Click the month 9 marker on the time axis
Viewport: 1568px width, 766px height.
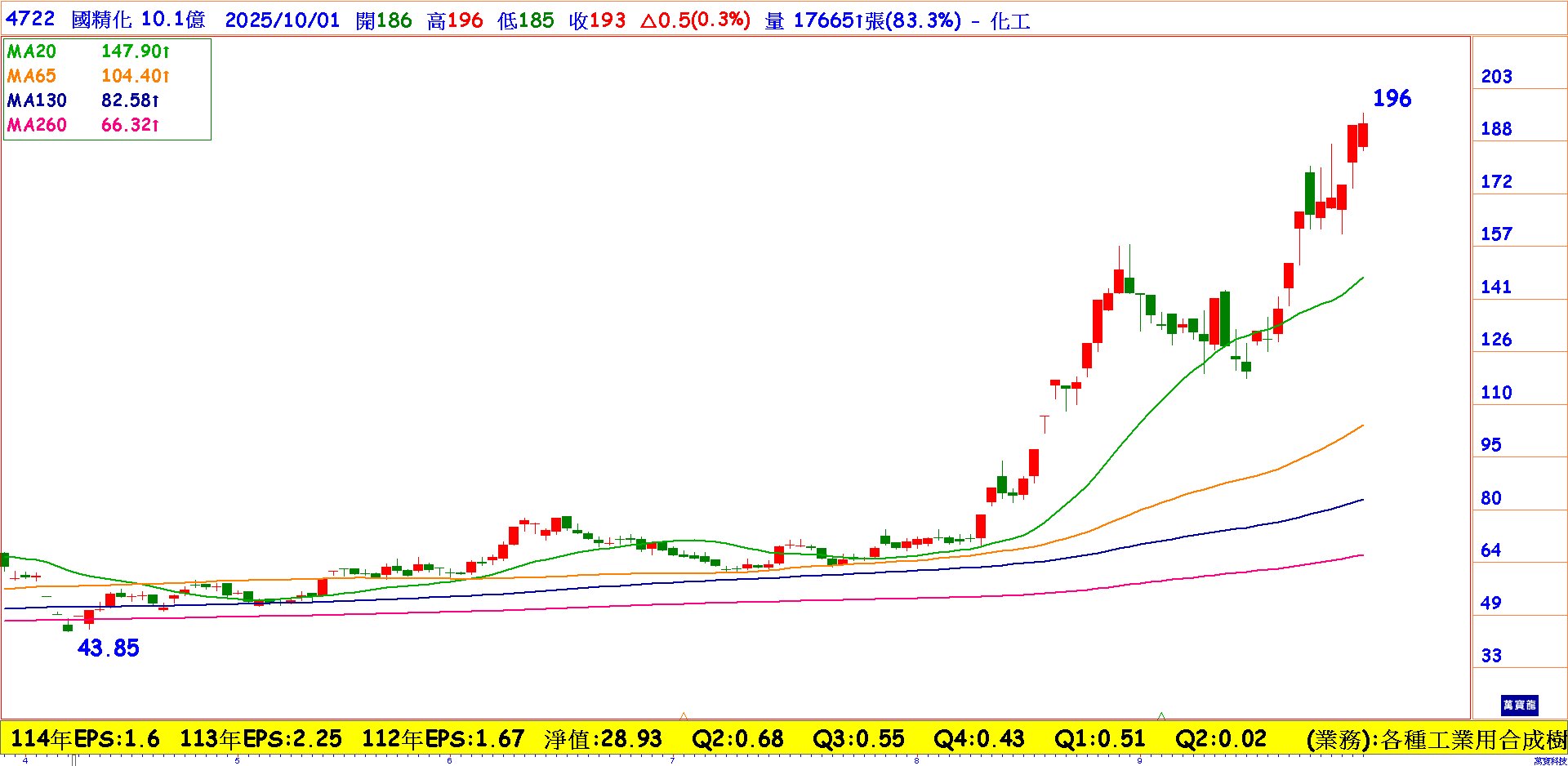click(1139, 761)
